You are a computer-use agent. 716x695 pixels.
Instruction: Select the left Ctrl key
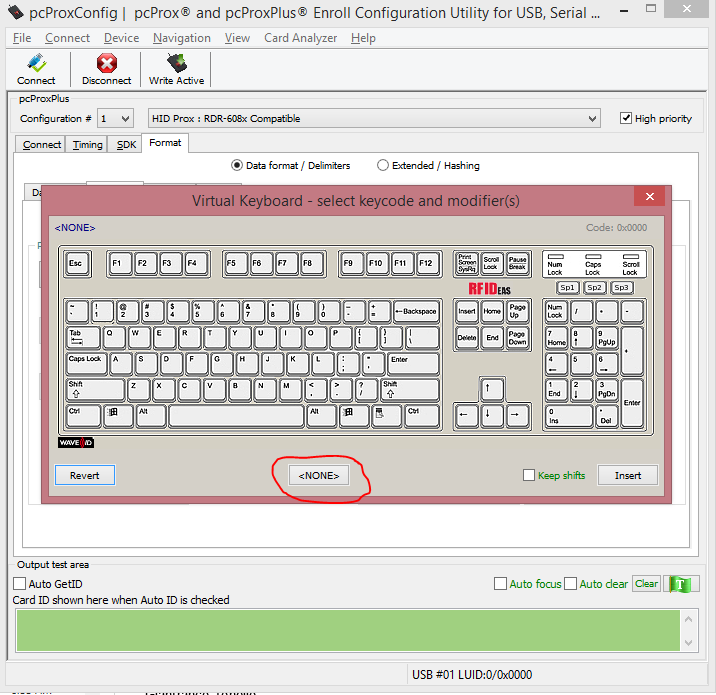(83, 416)
